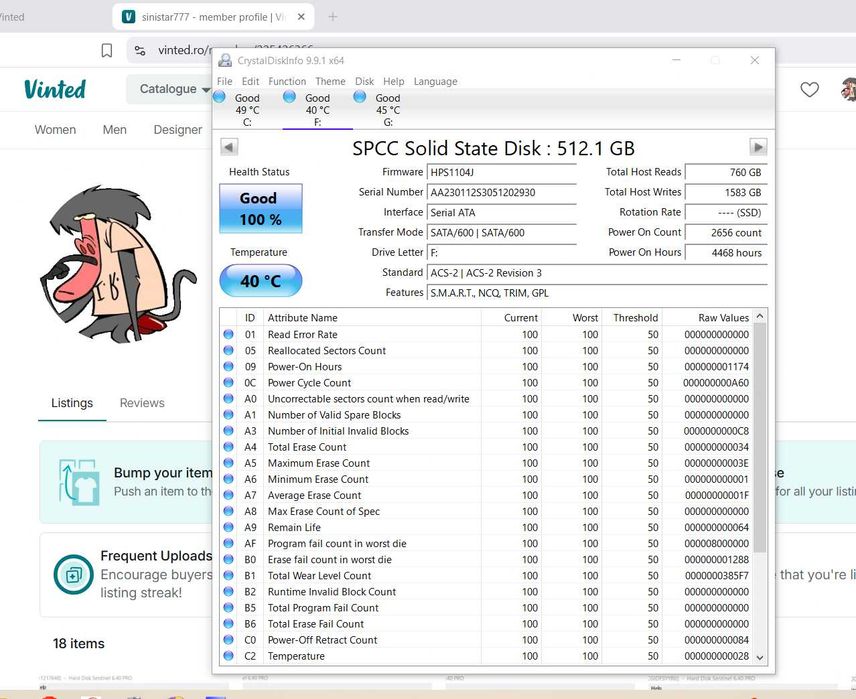Viewport: 856px width, 699px height.
Task: Click the Power On Hours value 4468 hours
Action: pyautogui.click(x=726, y=253)
